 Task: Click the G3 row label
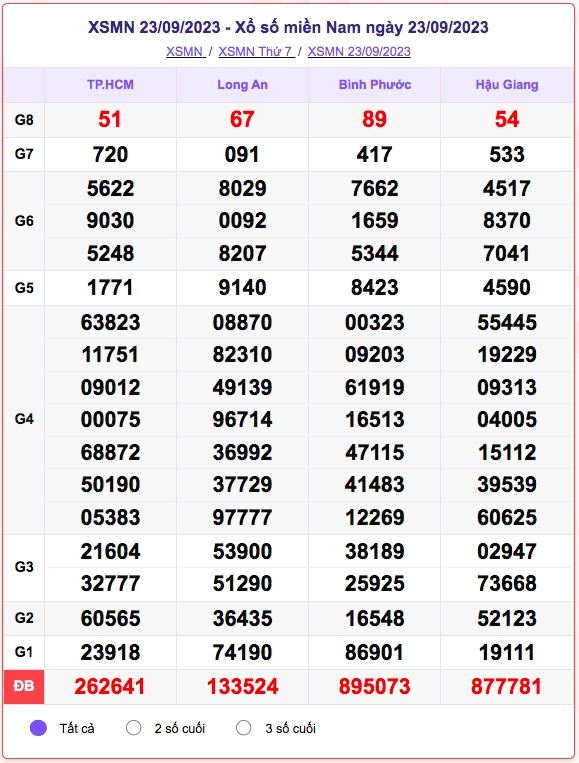pos(24,567)
